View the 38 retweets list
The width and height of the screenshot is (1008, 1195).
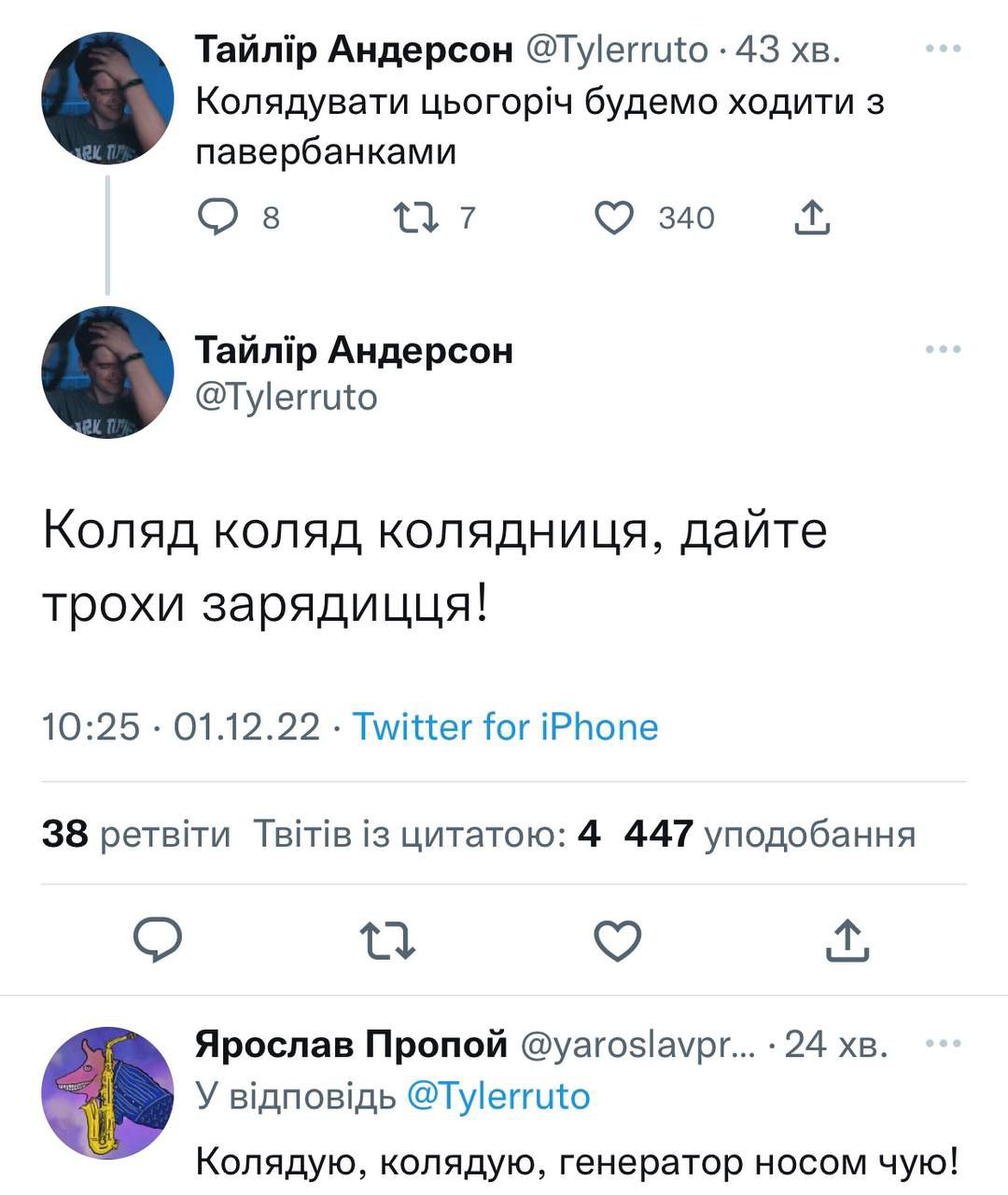tap(136, 833)
